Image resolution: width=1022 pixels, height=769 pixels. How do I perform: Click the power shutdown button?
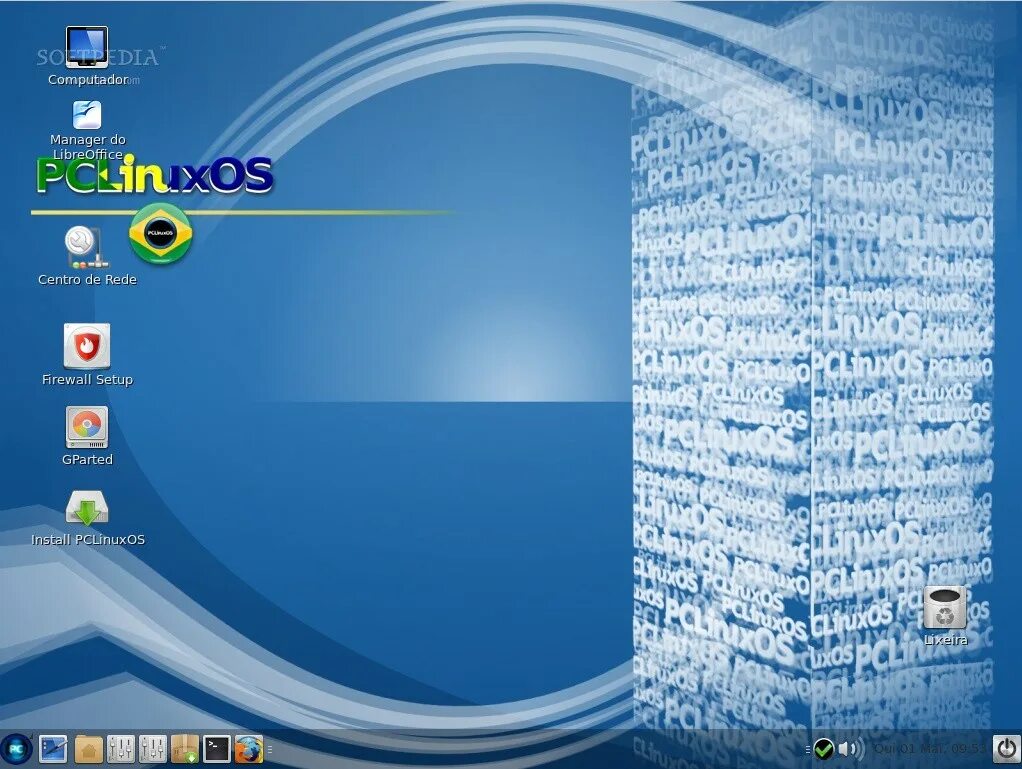(x=1006, y=749)
